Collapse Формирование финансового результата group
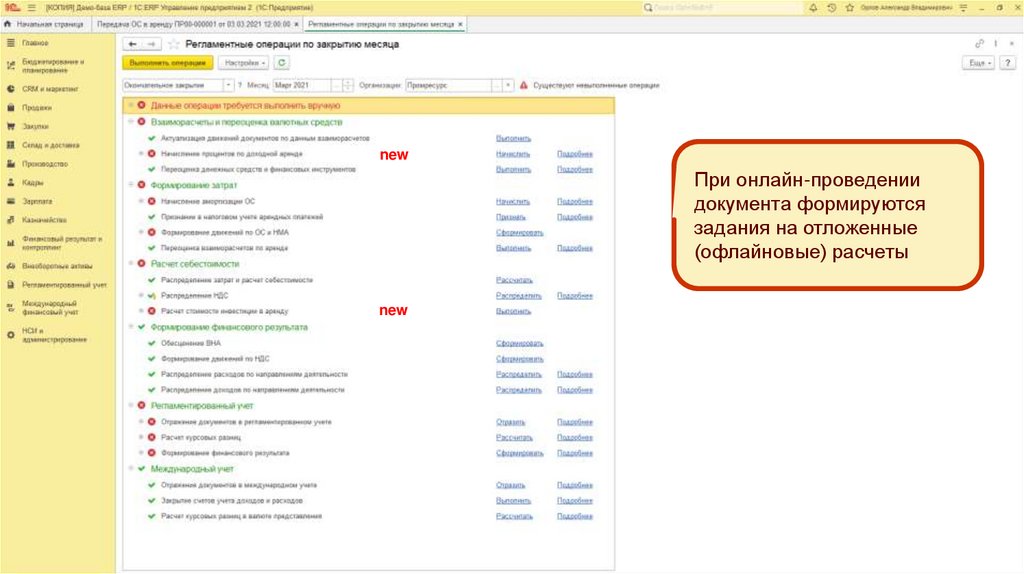 pyautogui.click(x=131, y=327)
